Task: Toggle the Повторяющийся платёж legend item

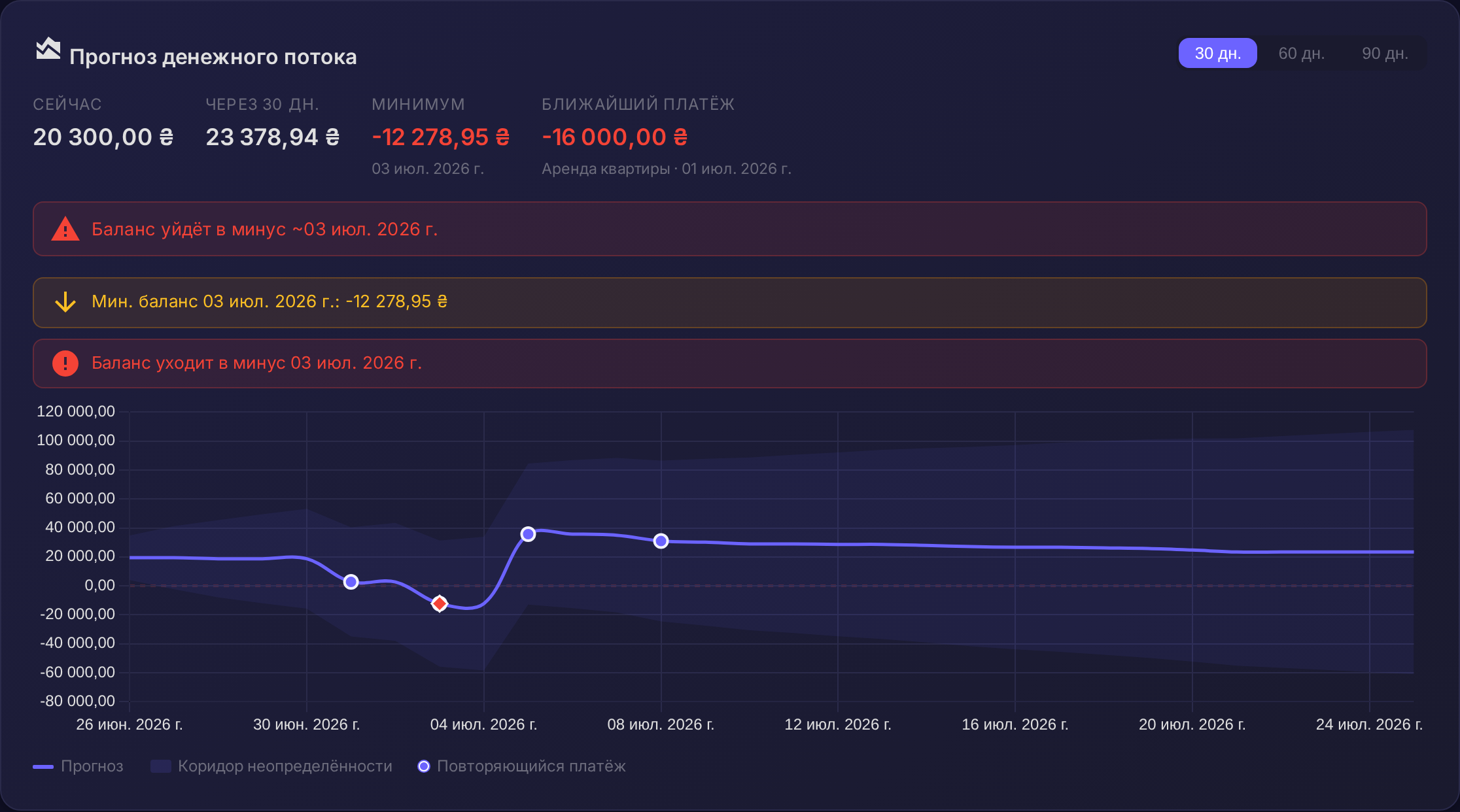Action: (521, 766)
